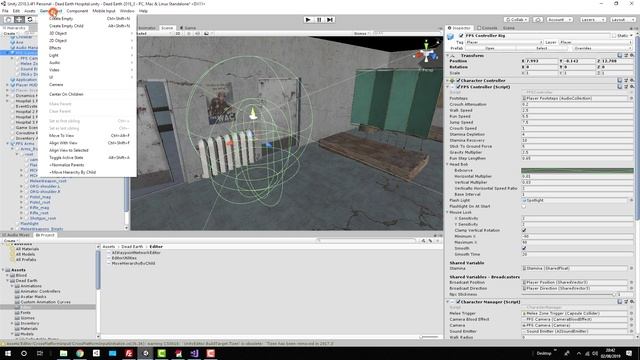Click the Windows Start button
This screenshot has width=640, height=360.
8,353
